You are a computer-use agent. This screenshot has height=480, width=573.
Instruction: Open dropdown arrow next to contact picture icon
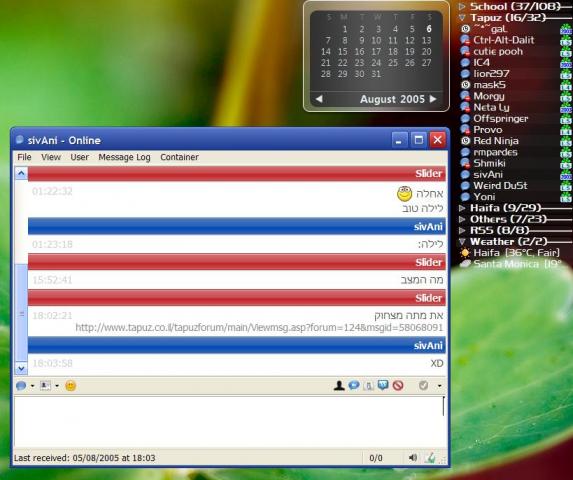tap(57, 386)
